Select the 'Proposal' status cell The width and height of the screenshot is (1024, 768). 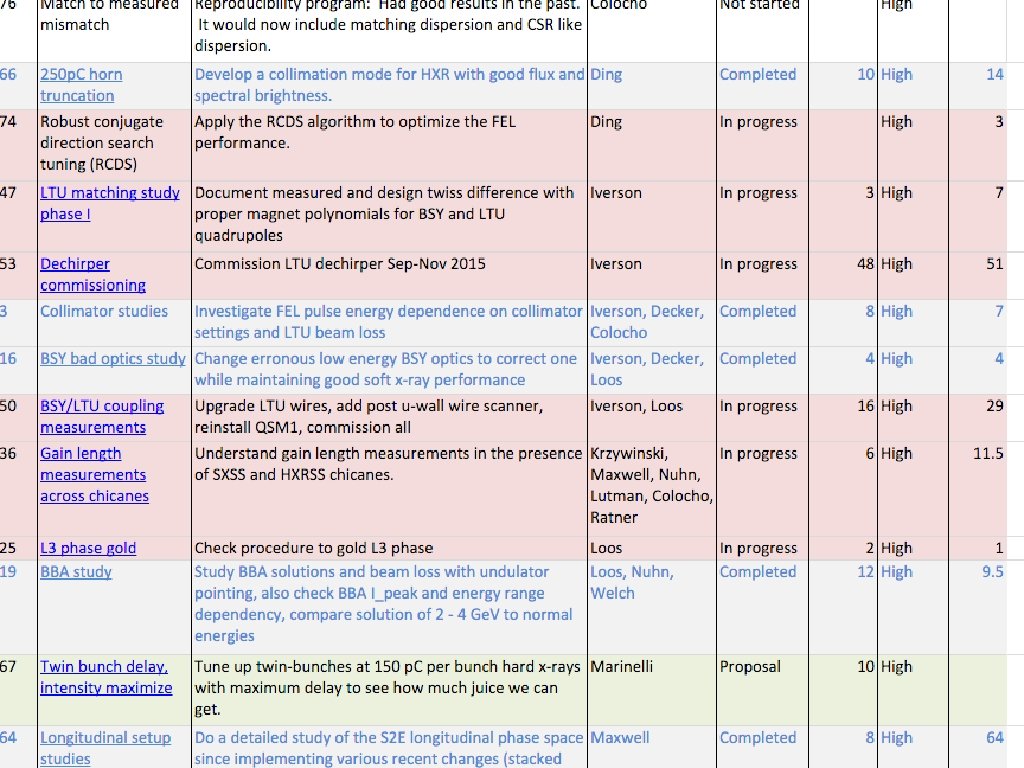click(762, 690)
